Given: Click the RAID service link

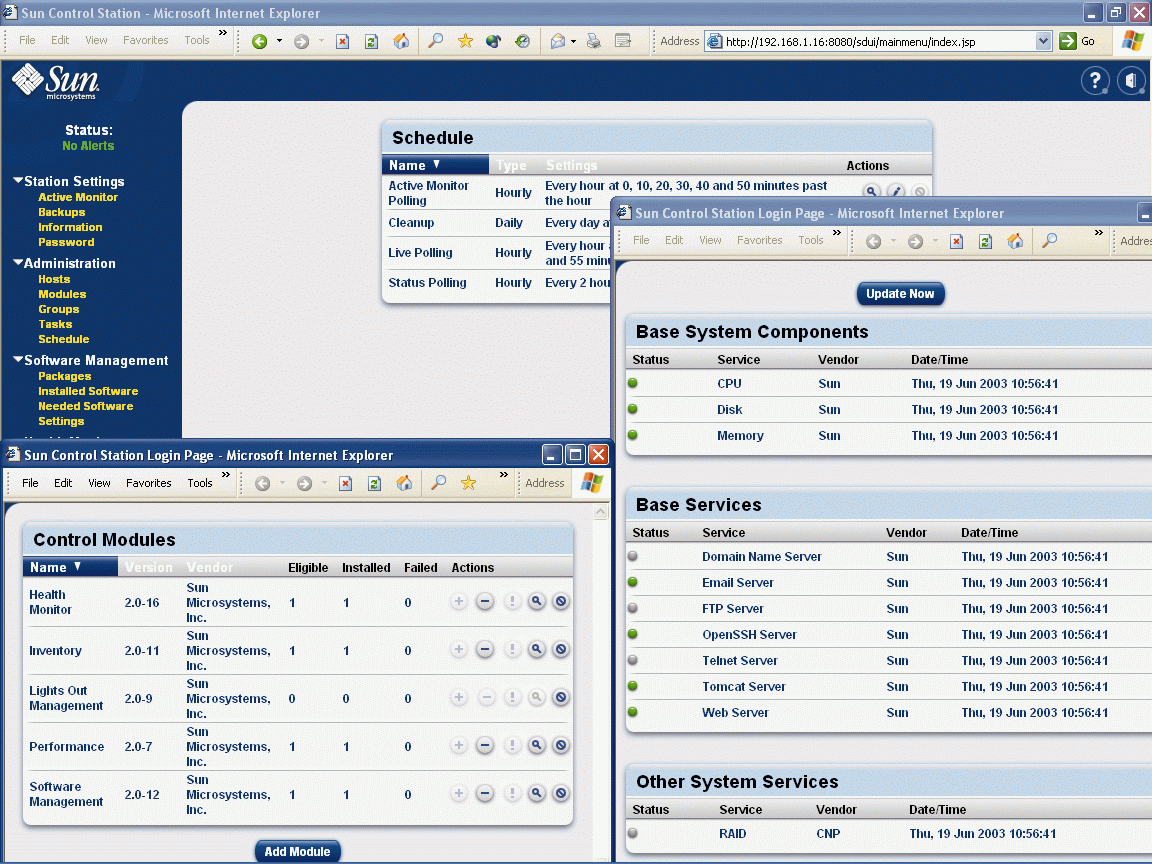Looking at the screenshot, I should 732,834.
